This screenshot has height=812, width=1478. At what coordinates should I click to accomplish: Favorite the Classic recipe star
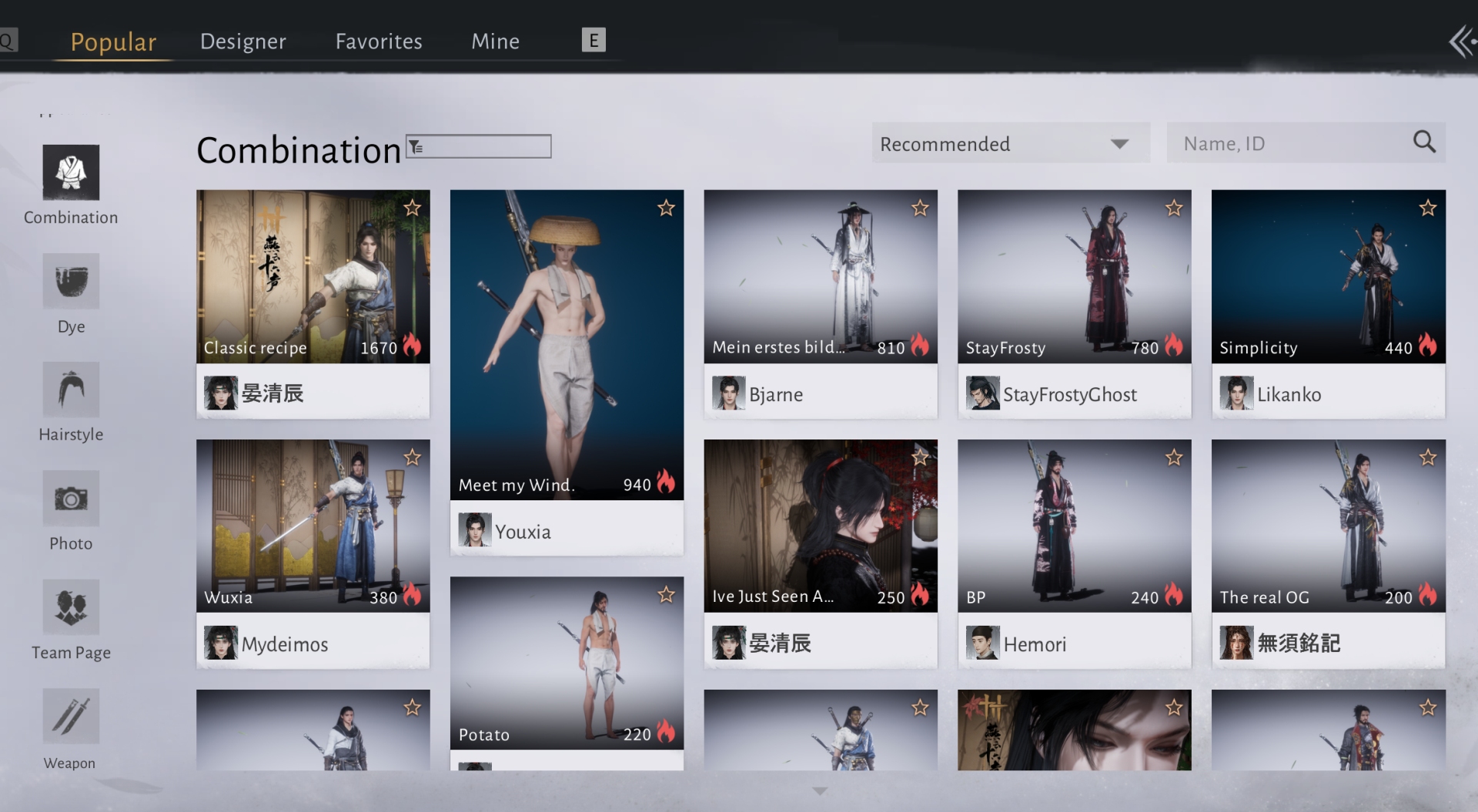(413, 208)
